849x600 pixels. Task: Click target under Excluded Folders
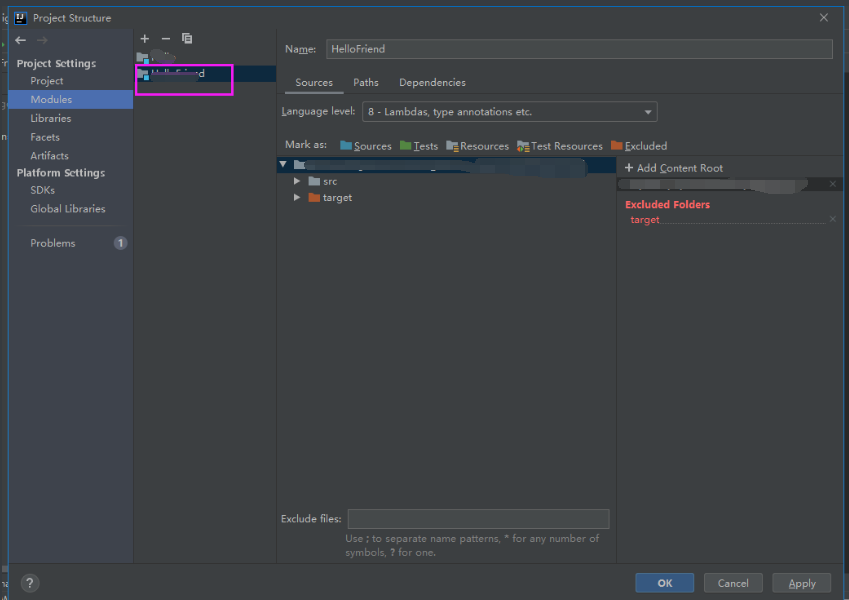(645, 219)
